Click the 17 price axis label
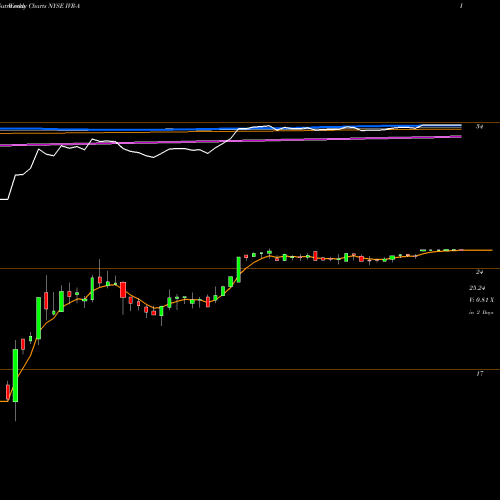The height and width of the screenshot is (500, 500). pyautogui.click(x=479, y=373)
